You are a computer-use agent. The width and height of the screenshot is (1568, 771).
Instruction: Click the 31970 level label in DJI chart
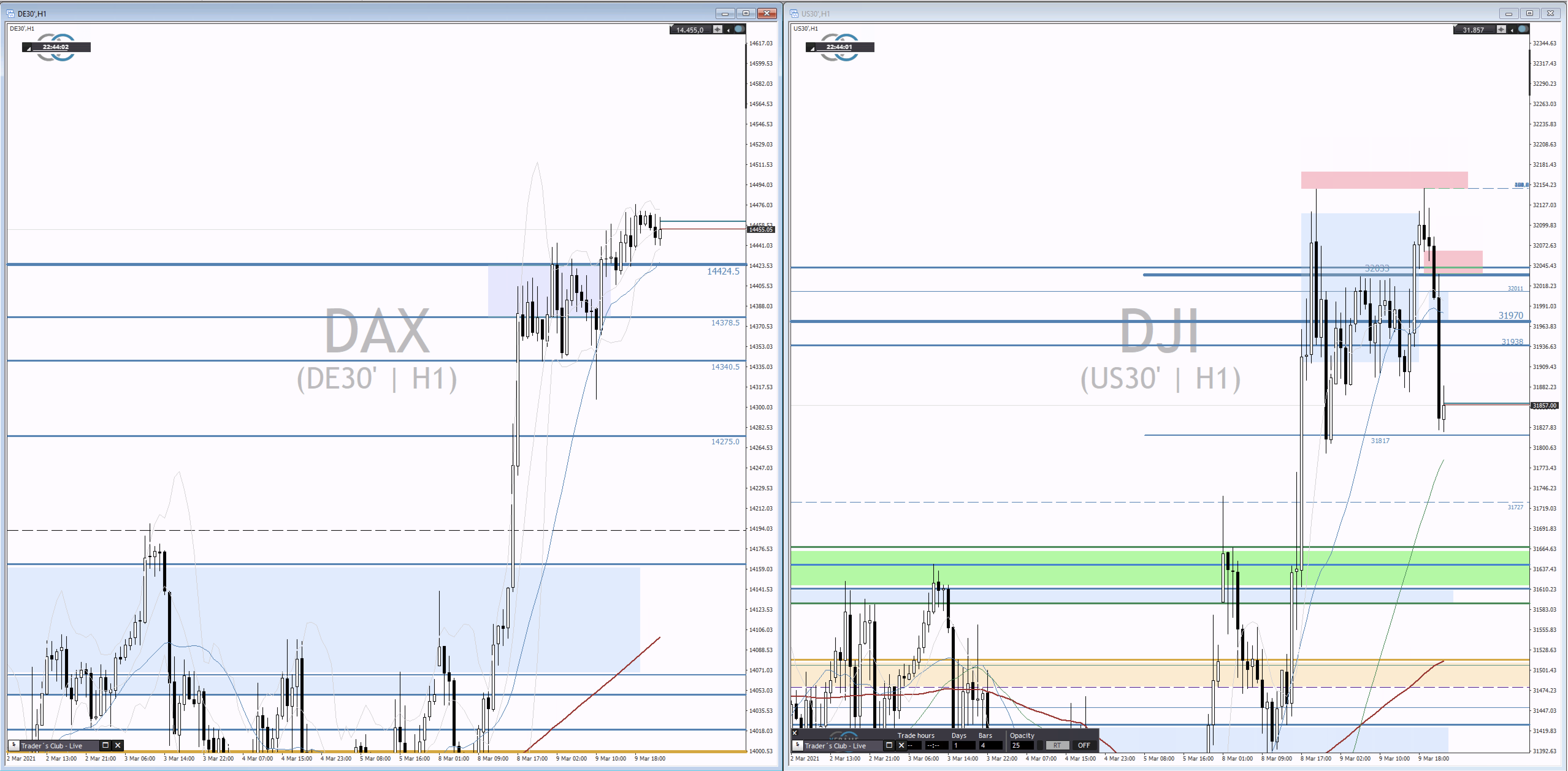pos(1511,315)
